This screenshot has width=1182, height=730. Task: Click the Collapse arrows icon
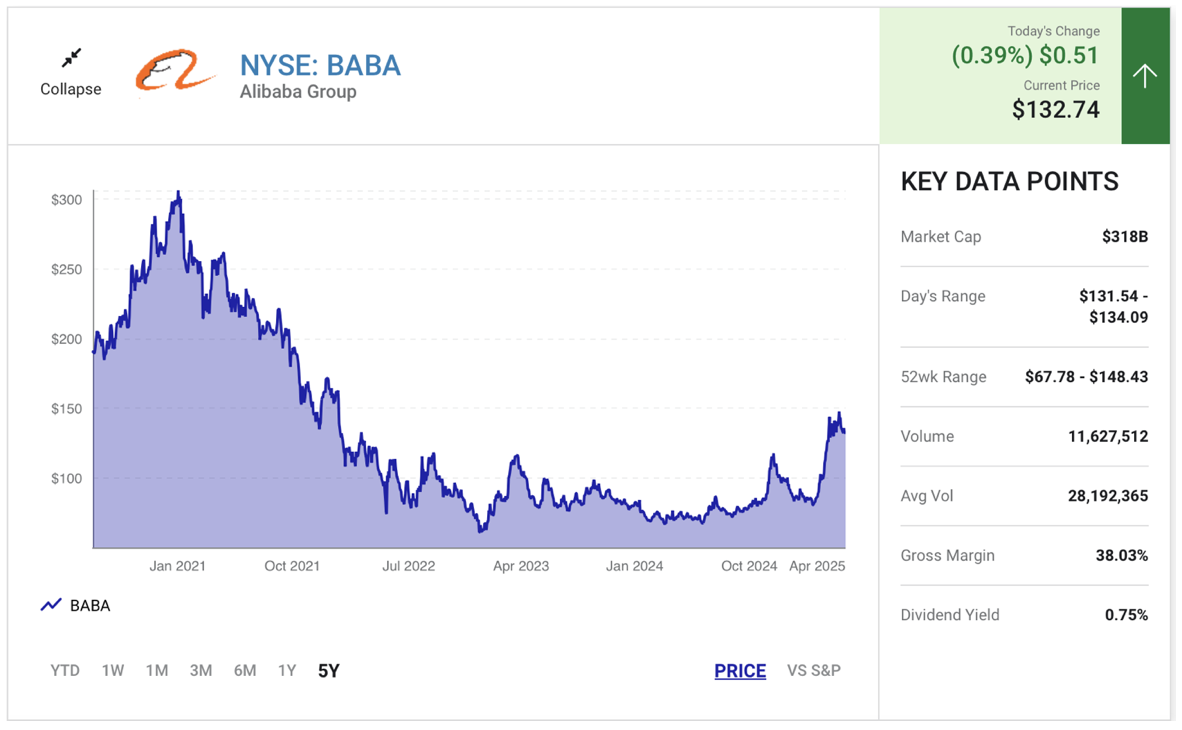click(x=71, y=58)
